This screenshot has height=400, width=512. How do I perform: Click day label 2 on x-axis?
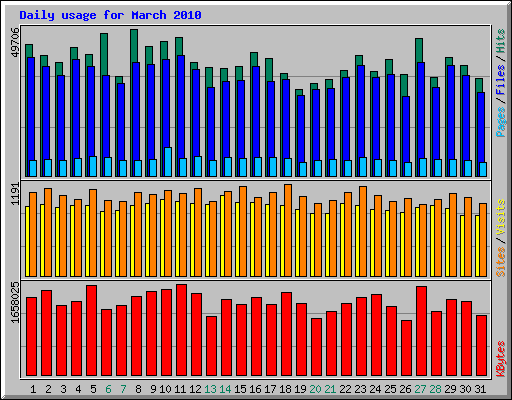48,389
